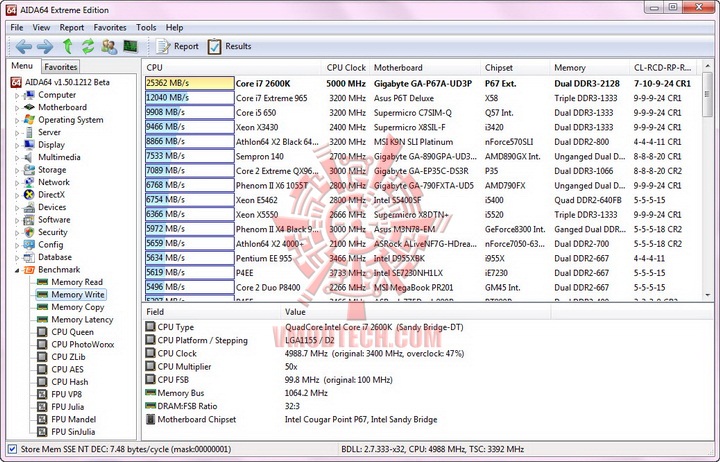Switch to the Menu tab

pos(22,66)
